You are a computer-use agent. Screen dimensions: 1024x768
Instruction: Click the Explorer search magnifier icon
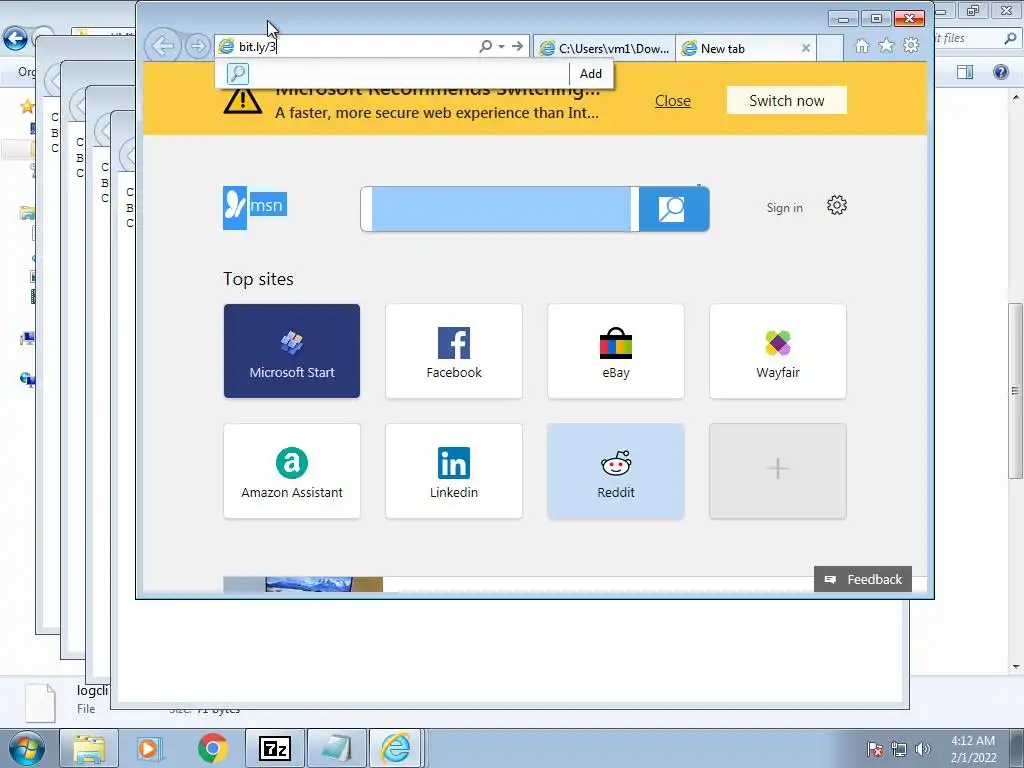(1010, 39)
